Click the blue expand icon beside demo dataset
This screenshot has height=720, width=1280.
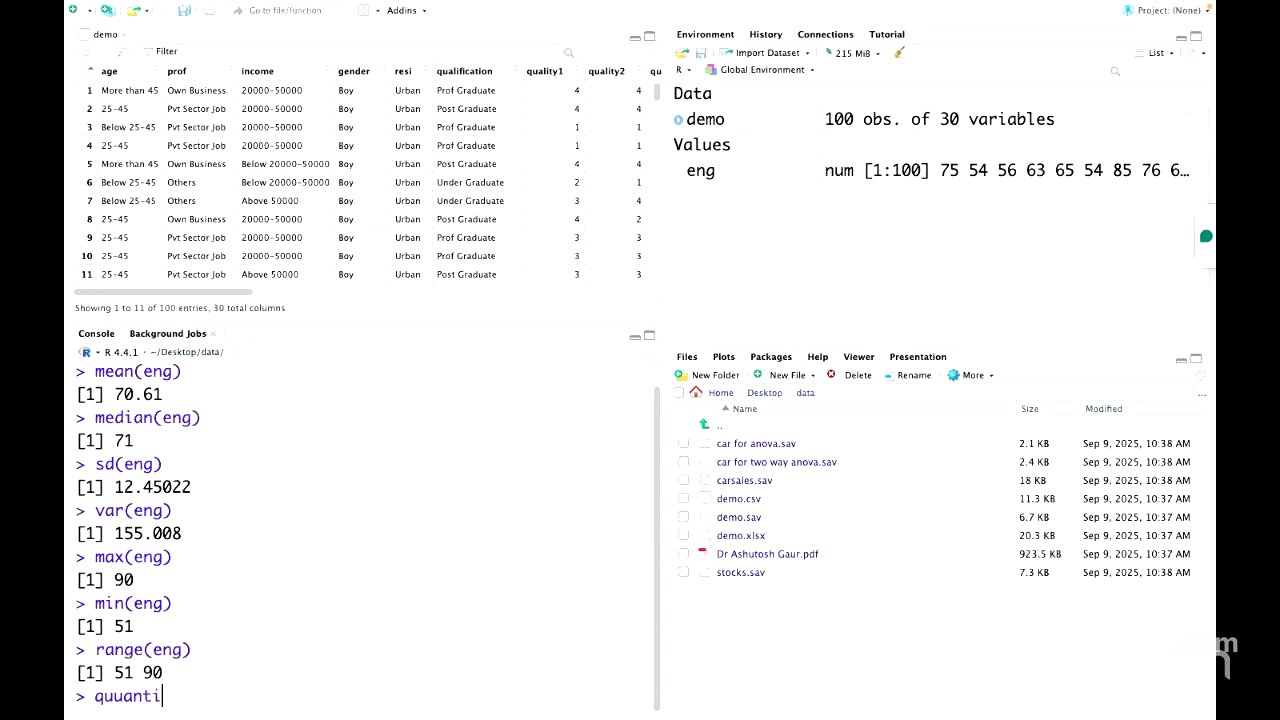(x=678, y=120)
